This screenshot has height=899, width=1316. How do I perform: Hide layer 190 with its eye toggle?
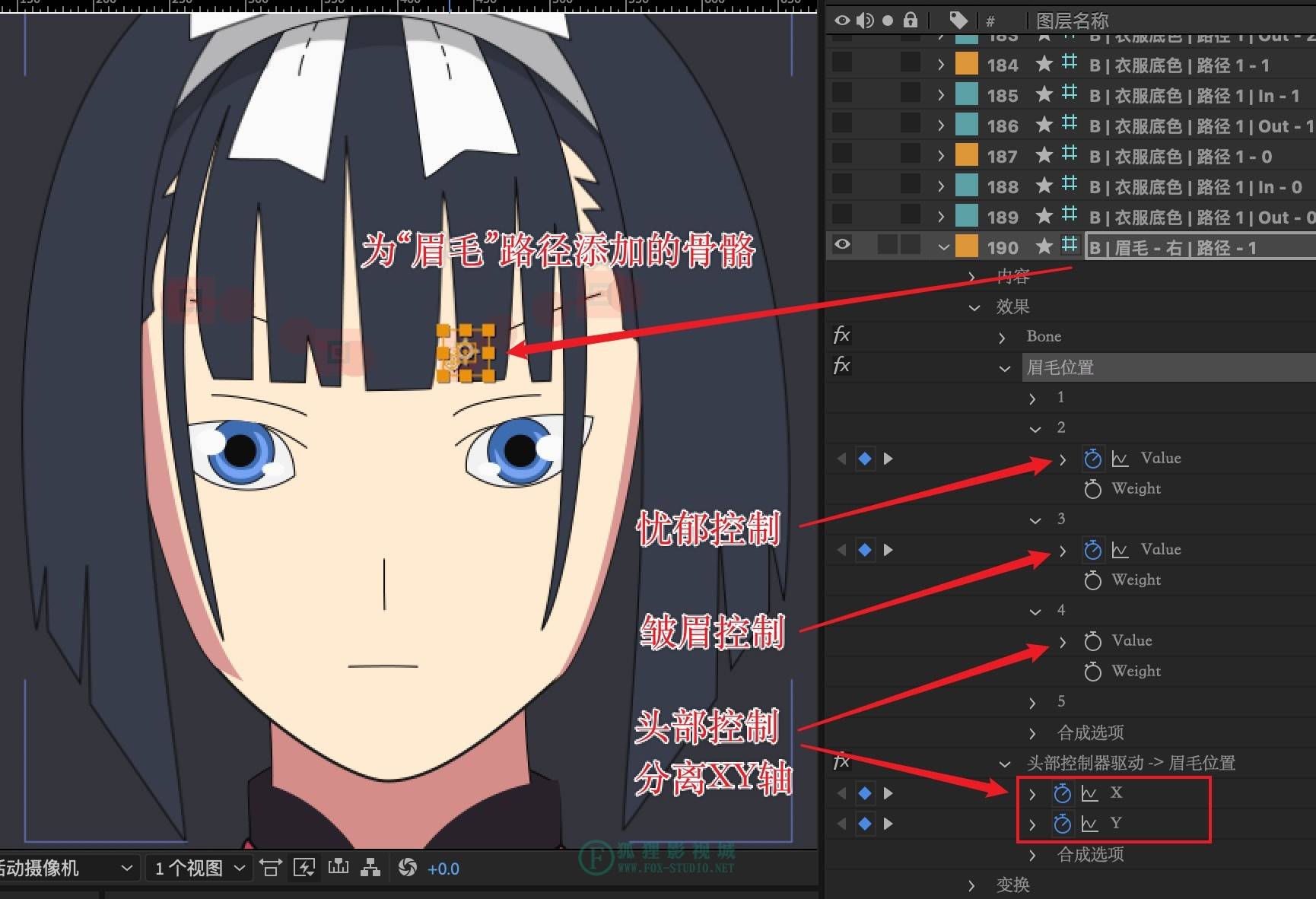point(842,245)
